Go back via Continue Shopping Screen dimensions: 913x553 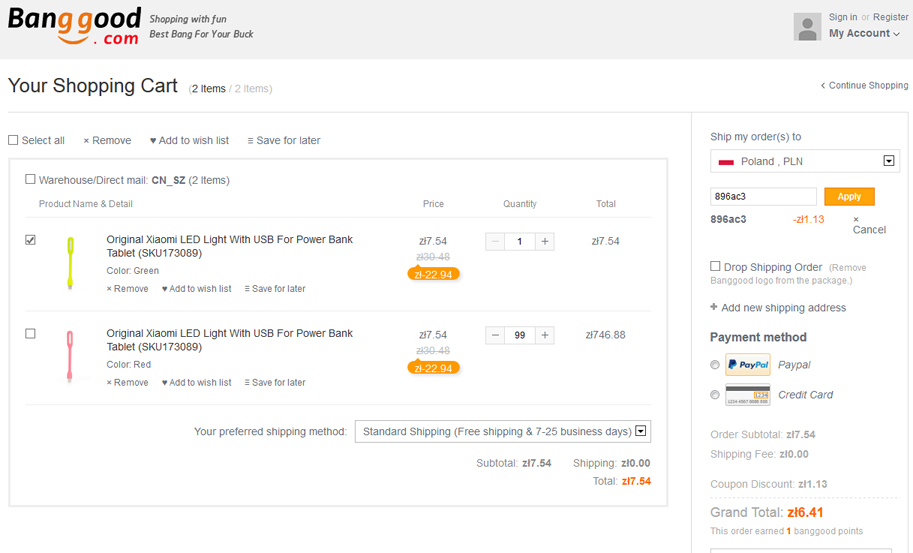[864, 86]
